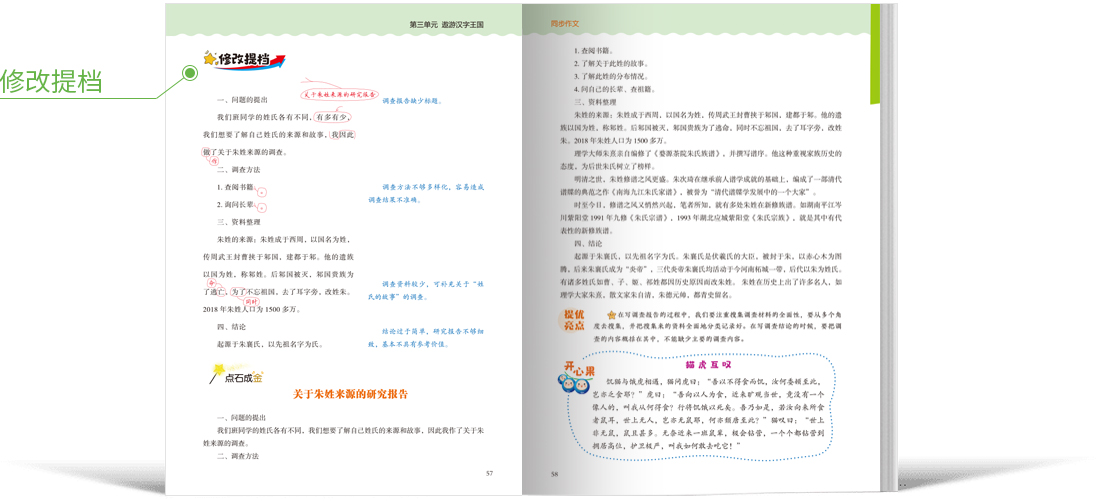Click the heading '三、资料整理' on left page
This screenshot has height=501, width=1100.
[x=237, y=222]
